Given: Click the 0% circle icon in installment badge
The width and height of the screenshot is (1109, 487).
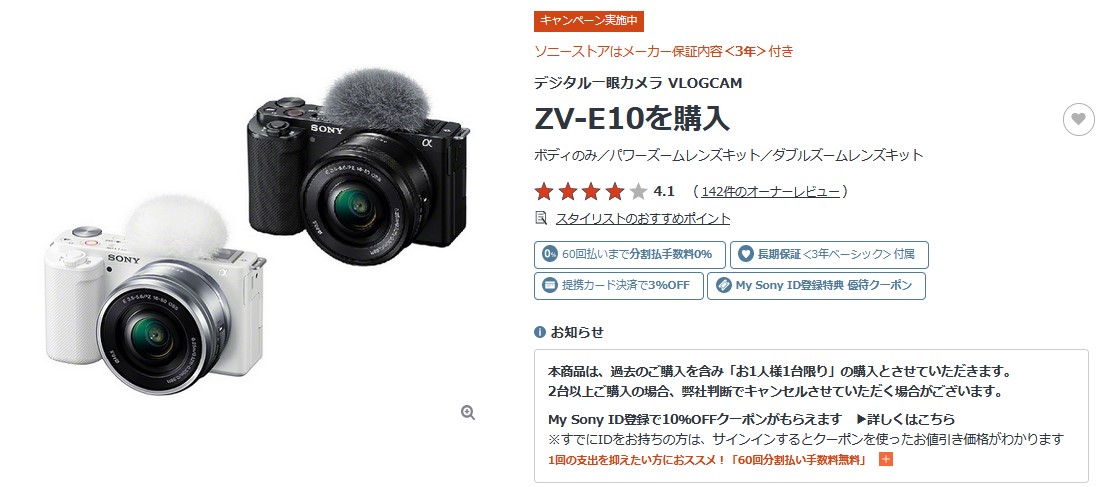Looking at the screenshot, I should click(x=550, y=254).
